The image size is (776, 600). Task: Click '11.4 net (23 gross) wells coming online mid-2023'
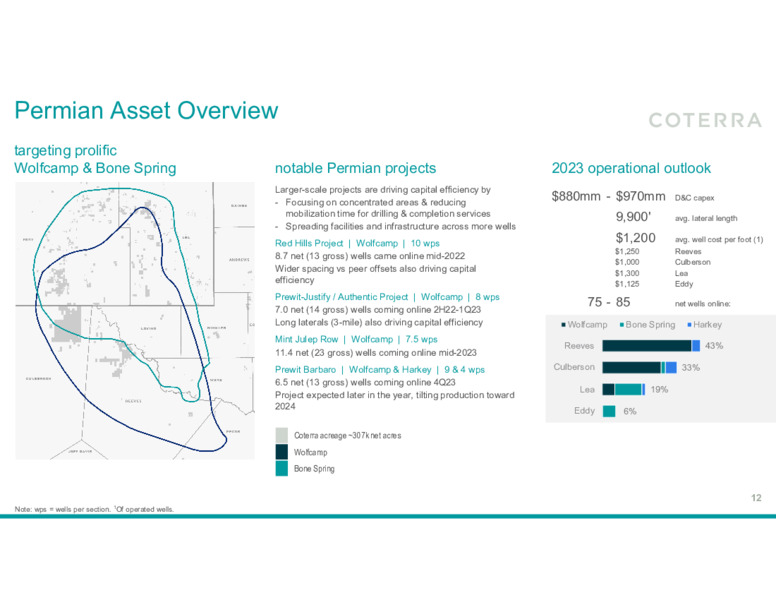click(x=376, y=353)
